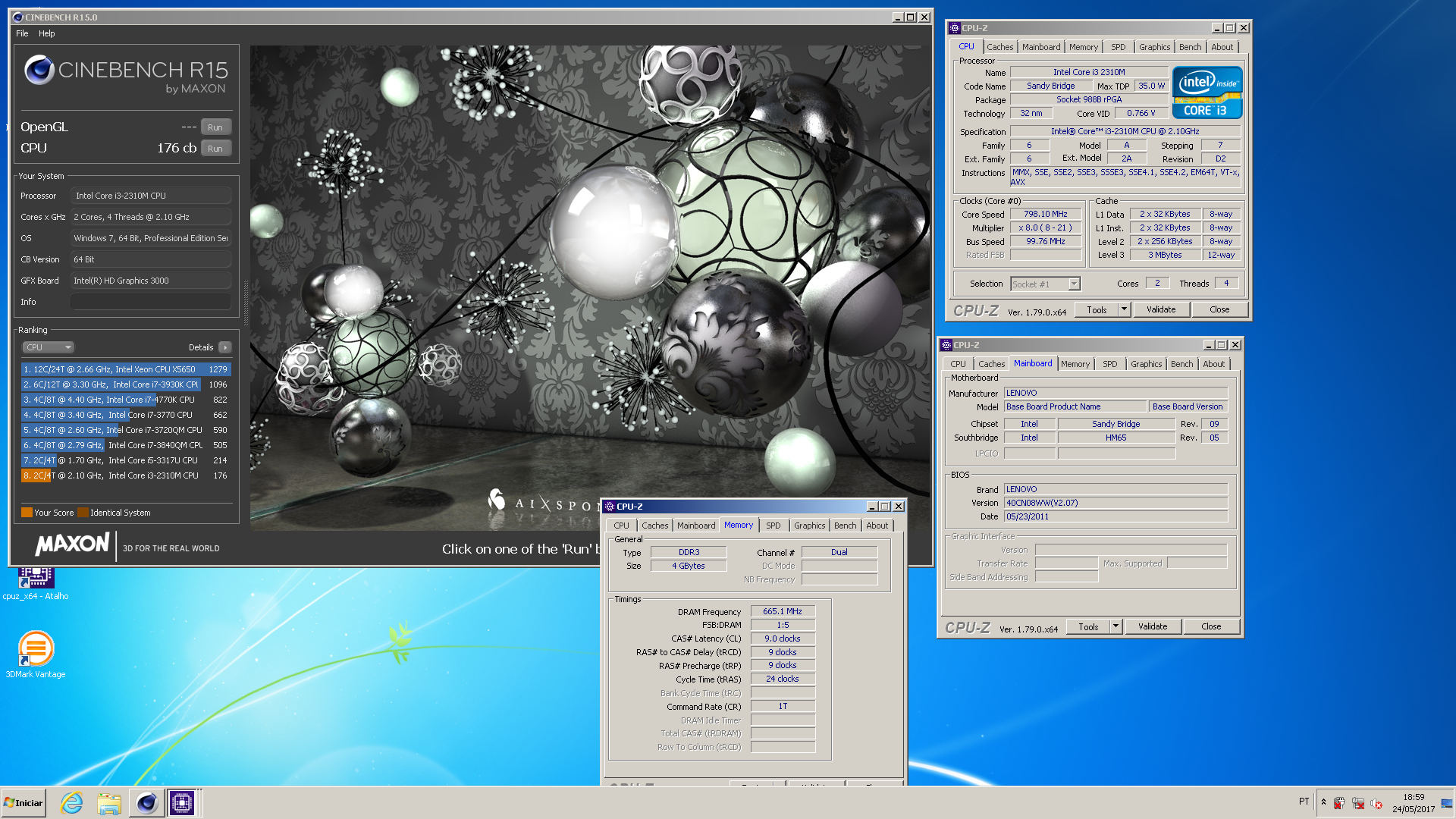
Task: Switch to Caches tab in top CPU-Z
Action: tap(999, 47)
